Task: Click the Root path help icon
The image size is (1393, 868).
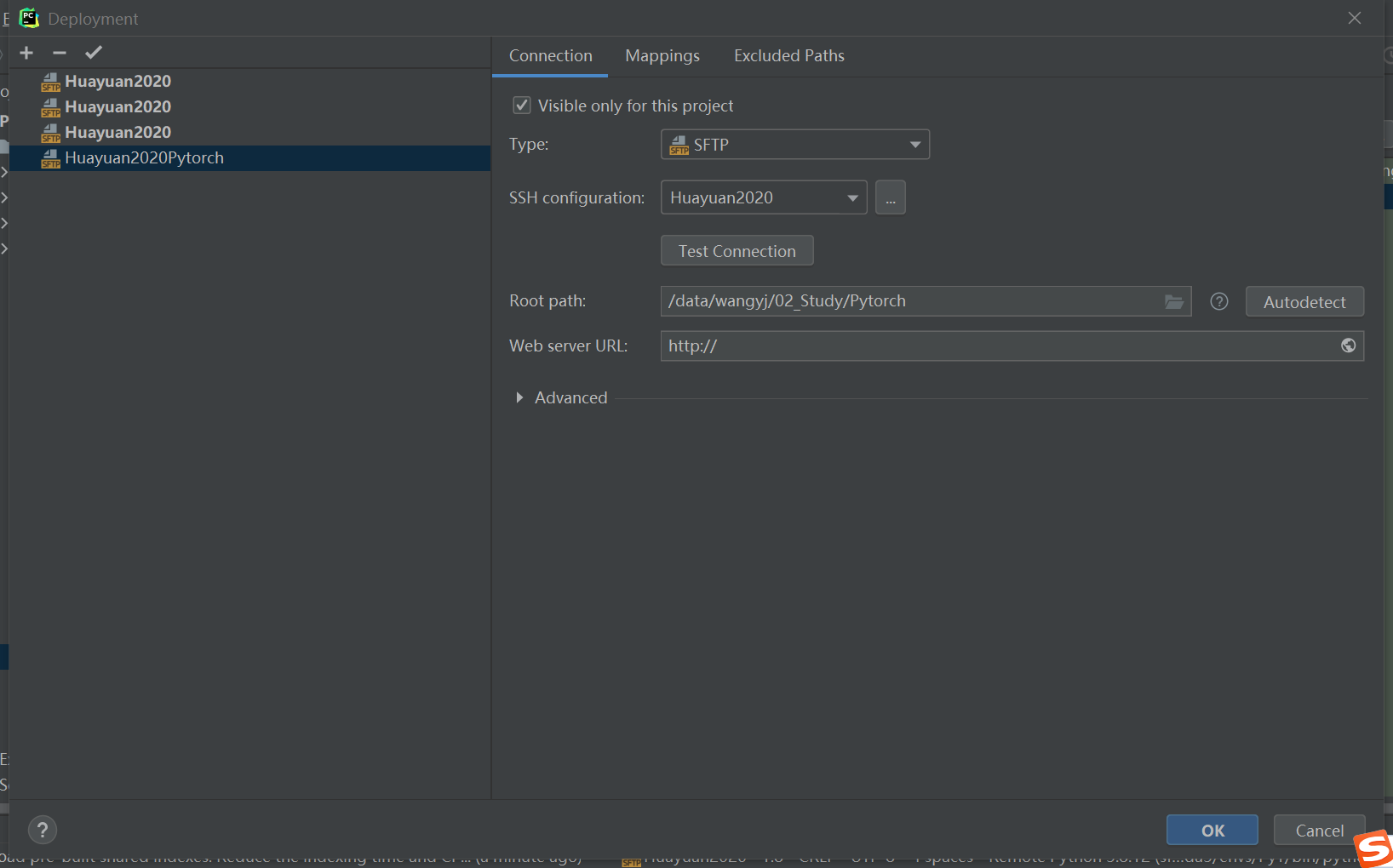Action: click(x=1219, y=301)
